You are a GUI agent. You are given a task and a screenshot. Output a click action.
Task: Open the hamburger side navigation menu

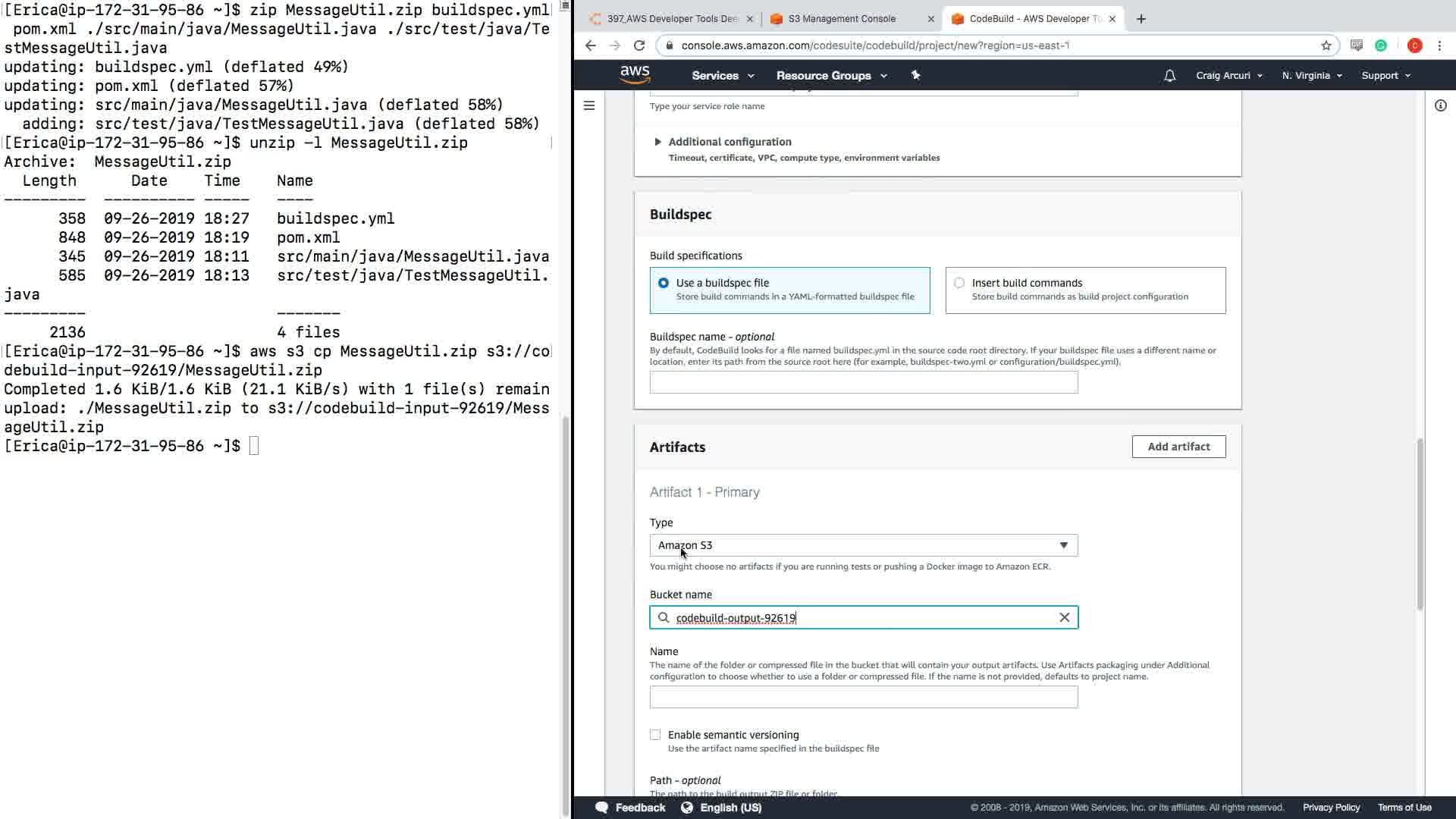[589, 106]
